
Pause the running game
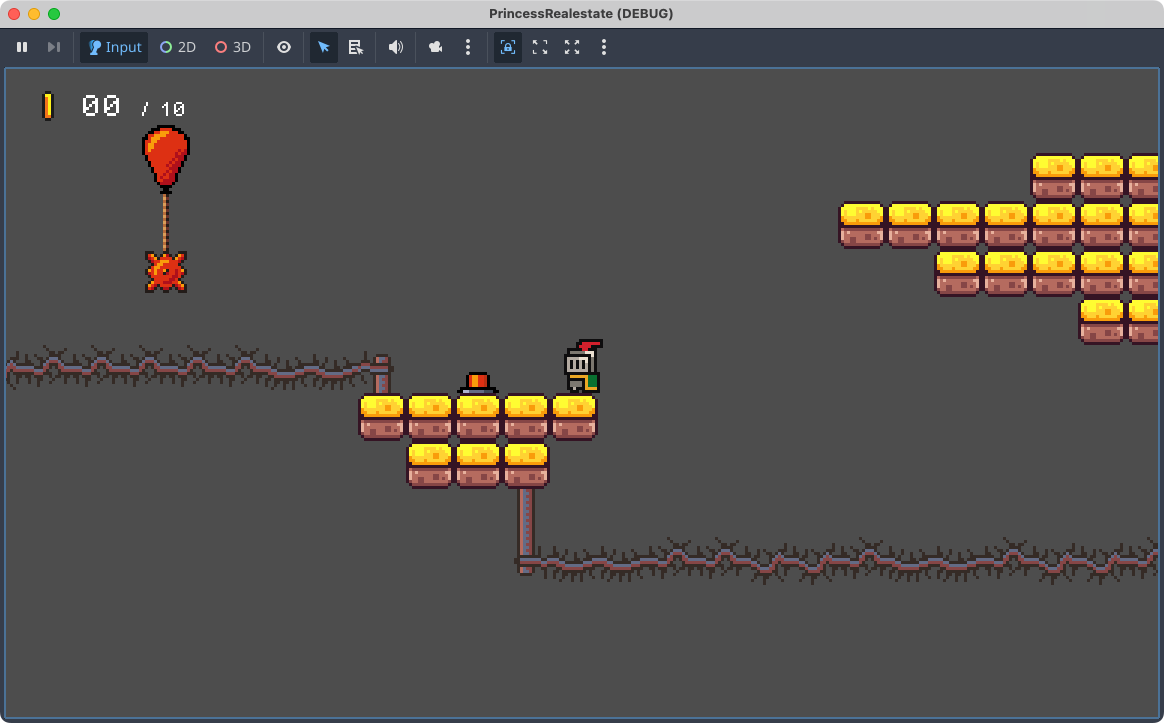pyautogui.click(x=22, y=47)
